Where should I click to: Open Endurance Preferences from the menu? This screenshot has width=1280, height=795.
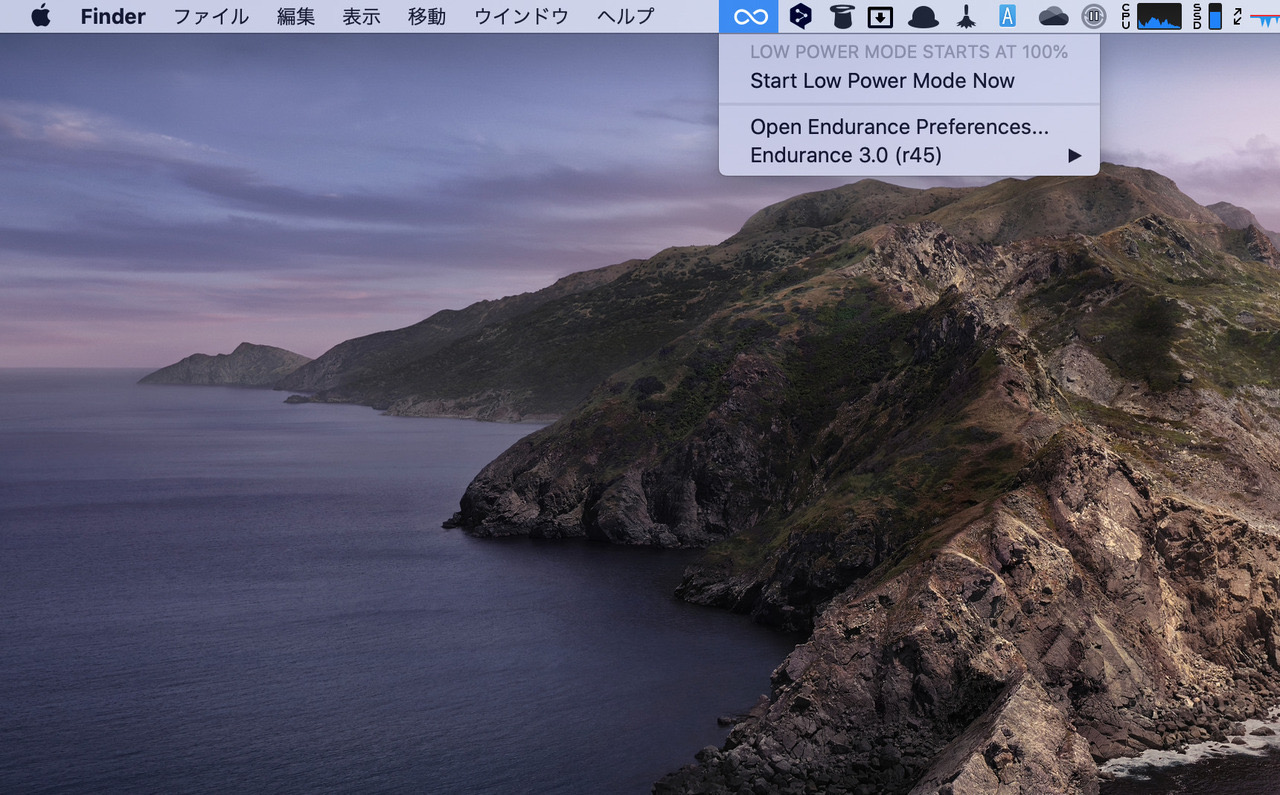899,127
